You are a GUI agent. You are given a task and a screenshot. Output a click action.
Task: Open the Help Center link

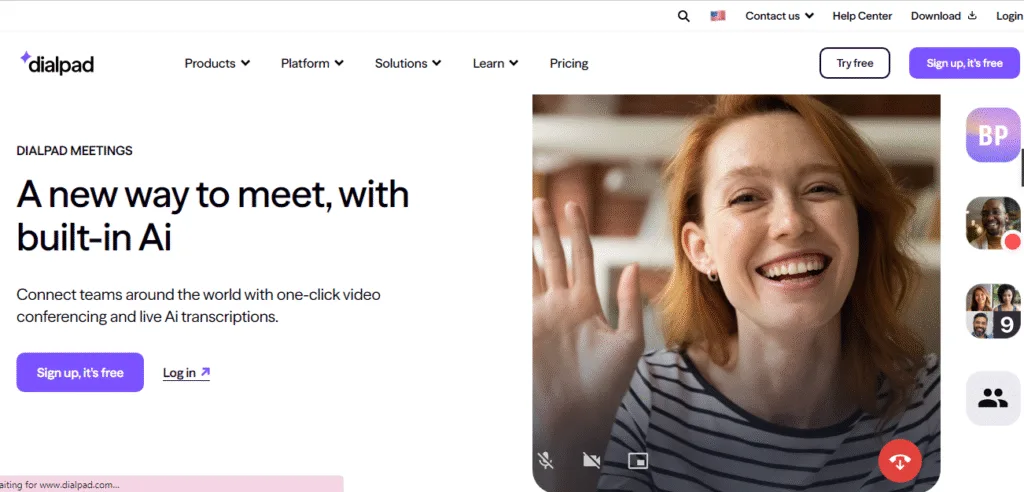pos(862,16)
